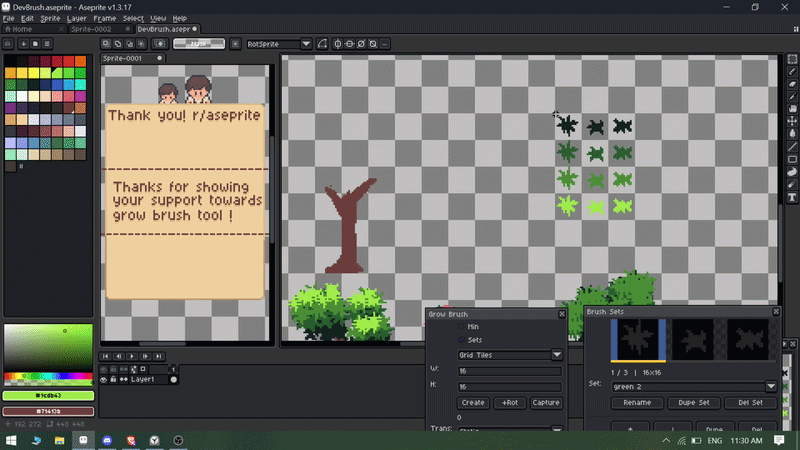
Task: Click the green foreground color #9cdb43 bar
Action: (x=48, y=395)
